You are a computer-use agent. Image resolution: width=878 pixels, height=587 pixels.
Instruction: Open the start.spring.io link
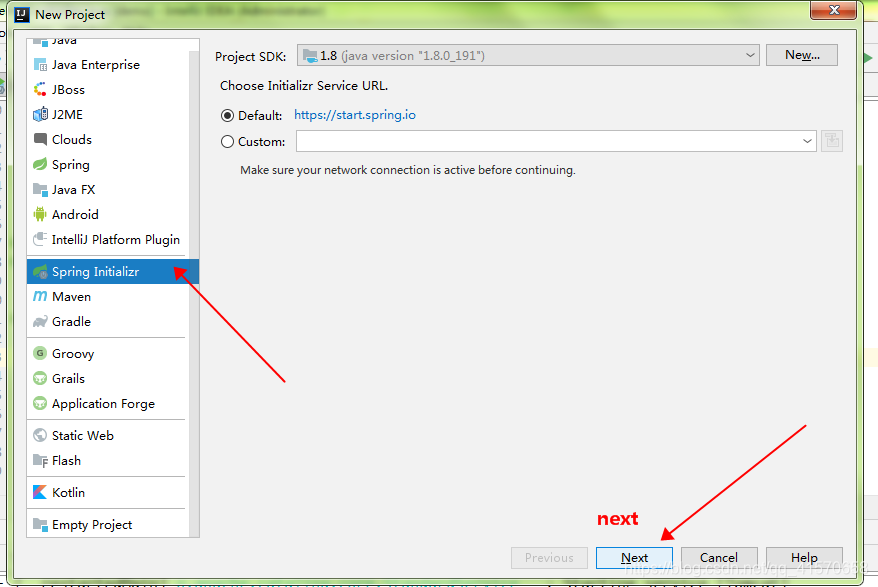[x=355, y=115]
